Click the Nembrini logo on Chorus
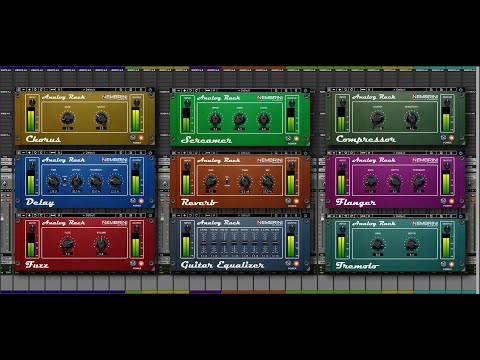The width and height of the screenshot is (480, 360). 114,97
